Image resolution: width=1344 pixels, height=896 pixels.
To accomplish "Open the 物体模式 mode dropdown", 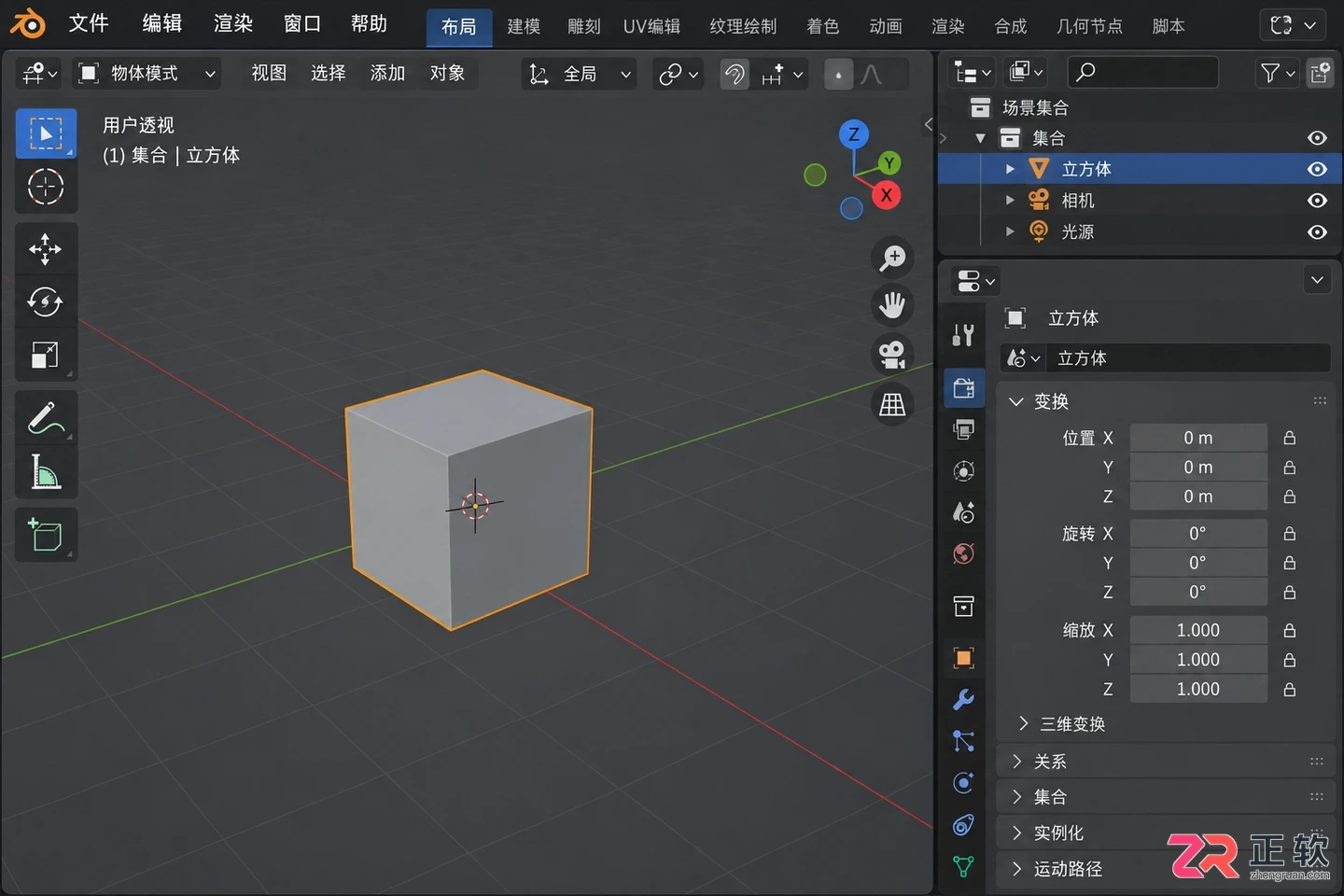I will click(147, 73).
